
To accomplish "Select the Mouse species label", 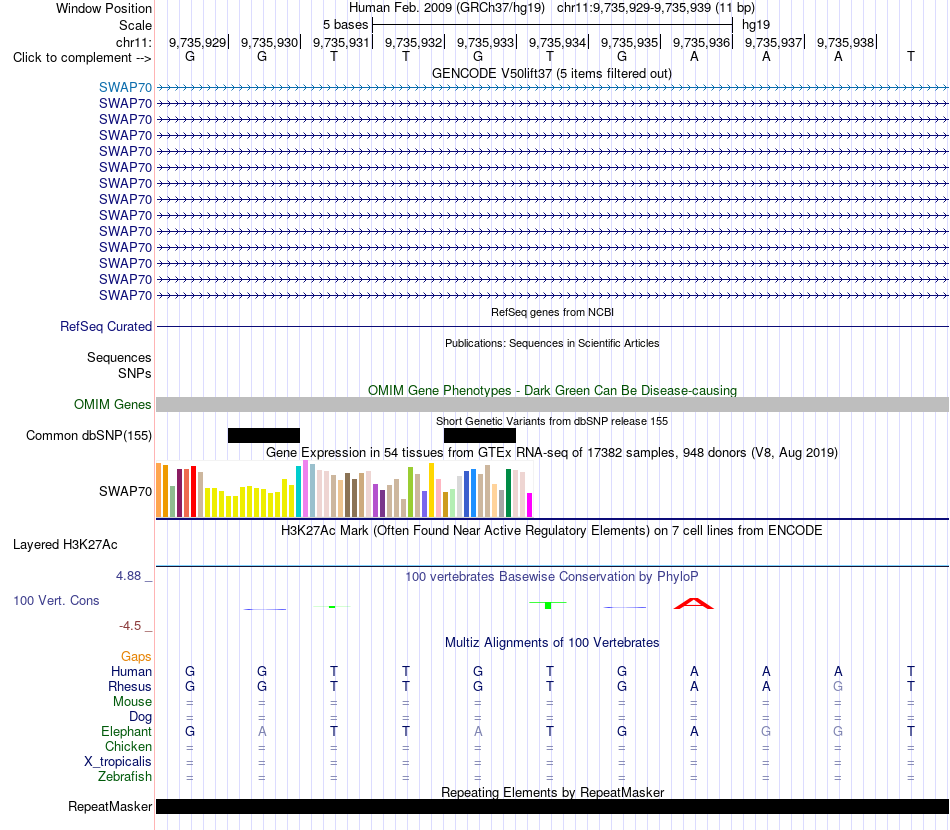I will (x=133, y=702).
